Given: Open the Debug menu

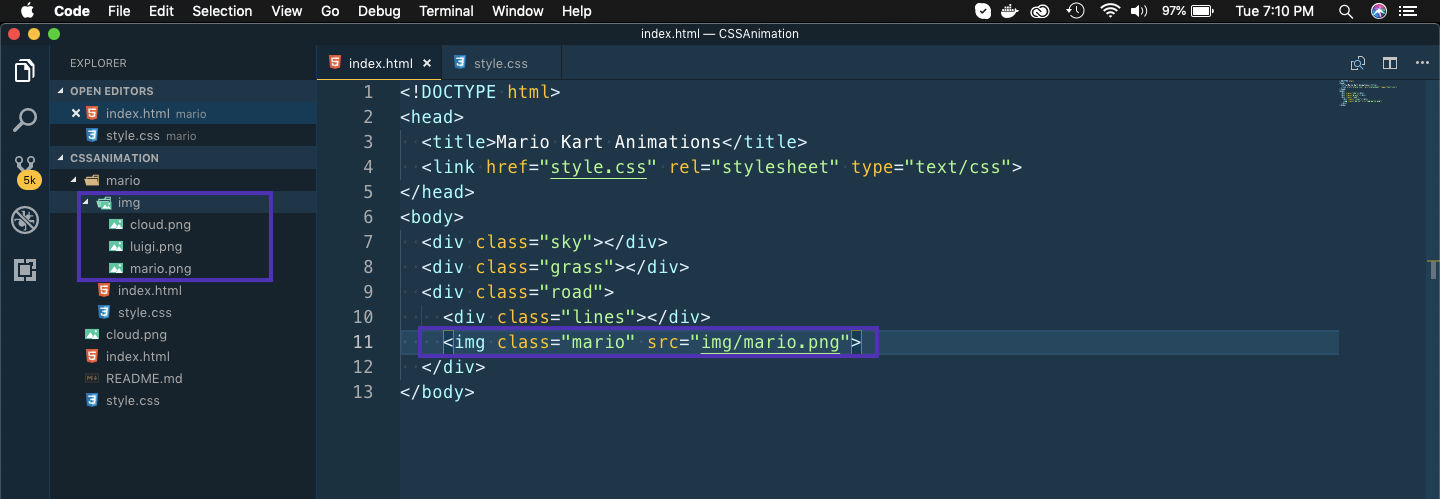Looking at the screenshot, I should tap(379, 11).
